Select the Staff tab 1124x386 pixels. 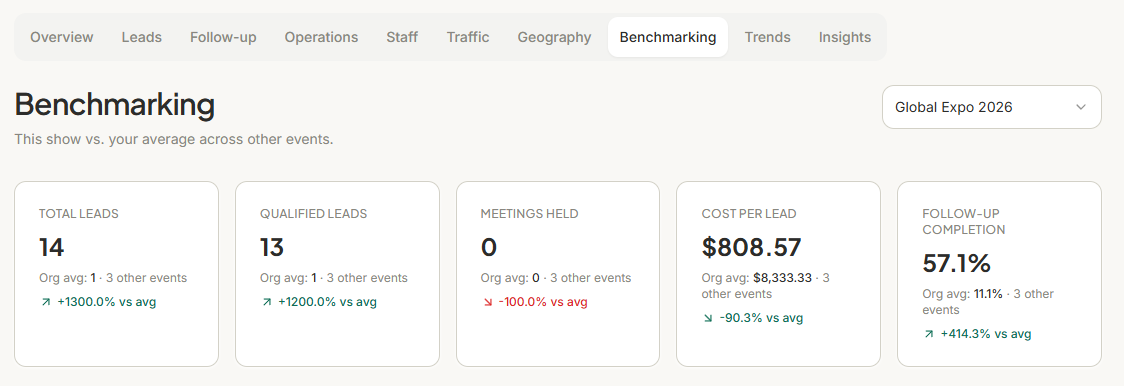pyautogui.click(x=402, y=37)
